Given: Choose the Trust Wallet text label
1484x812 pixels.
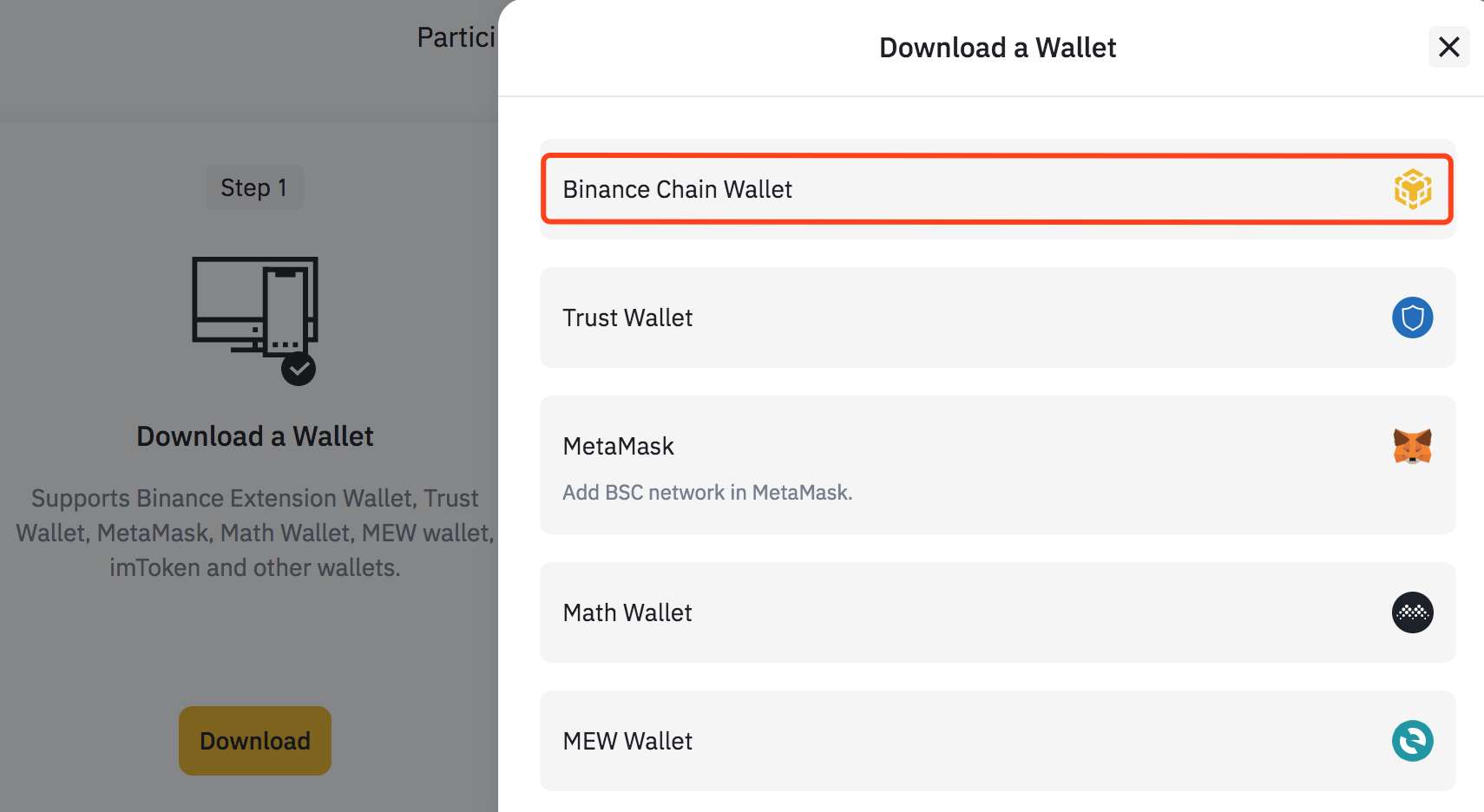Looking at the screenshot, I should (627, 318).
